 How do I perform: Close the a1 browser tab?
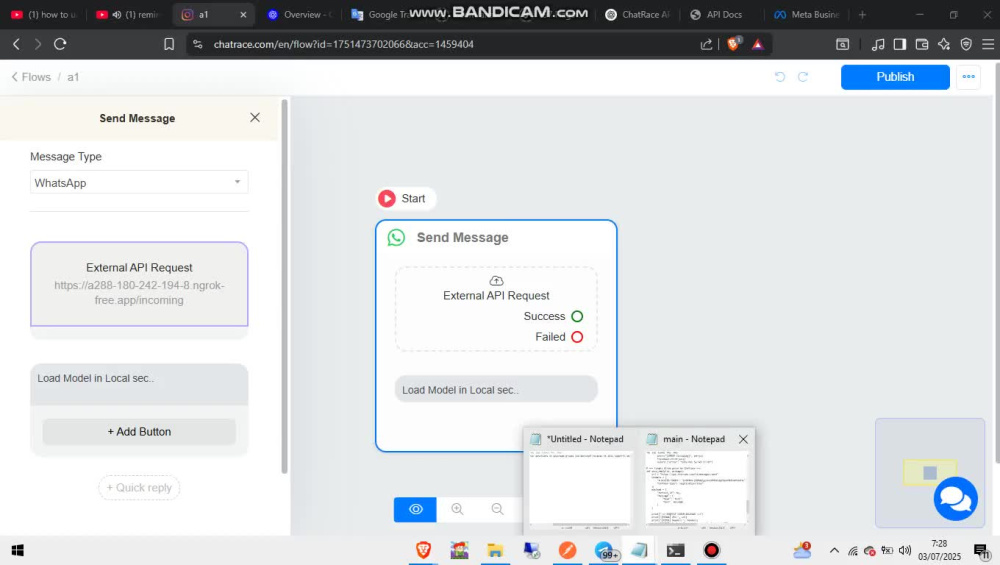tap(243, 15)
